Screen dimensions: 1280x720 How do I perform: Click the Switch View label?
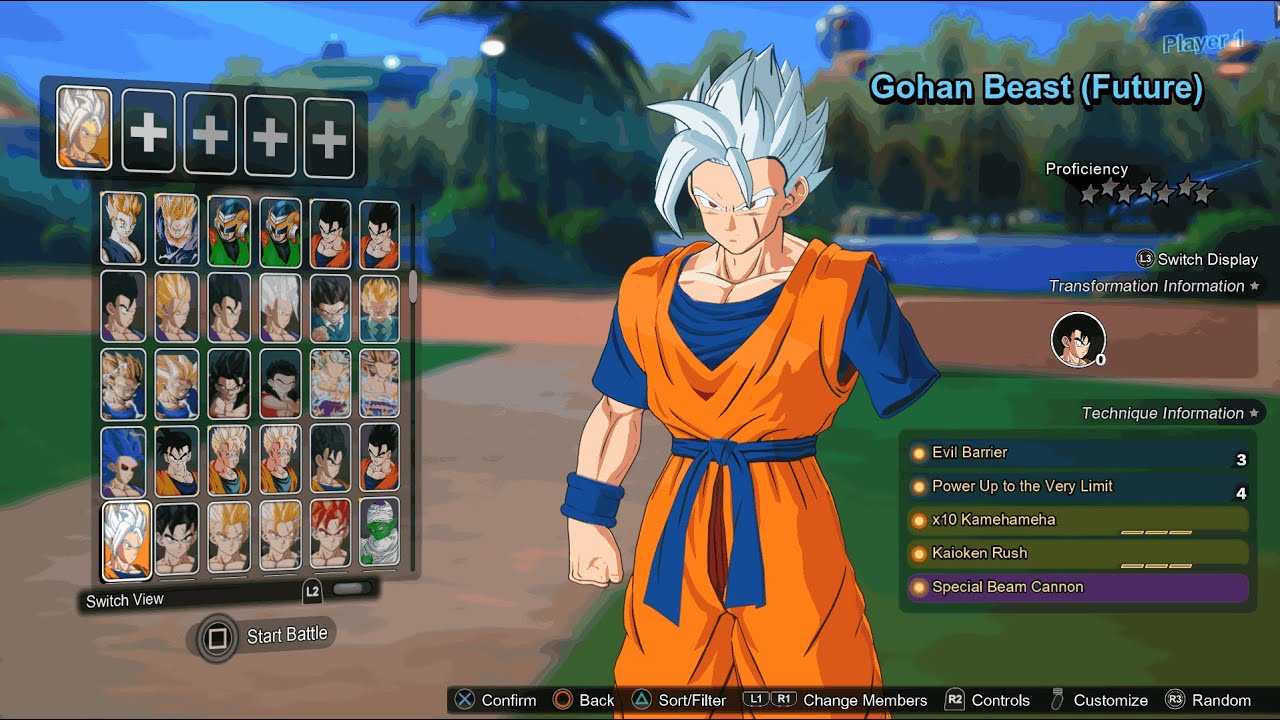pyautogui.click(x=124, y=600)
